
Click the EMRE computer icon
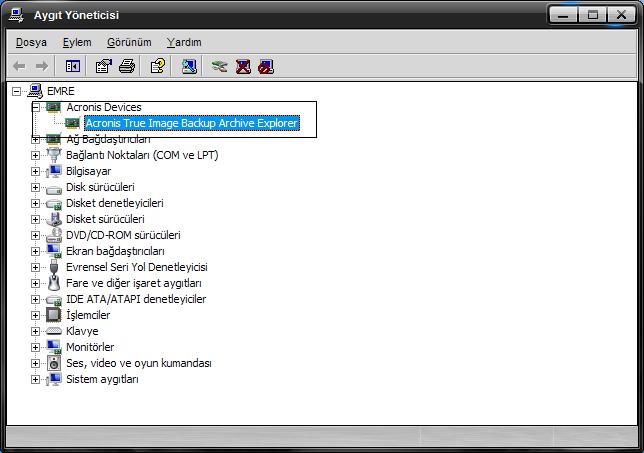click(x=35, y=91)
